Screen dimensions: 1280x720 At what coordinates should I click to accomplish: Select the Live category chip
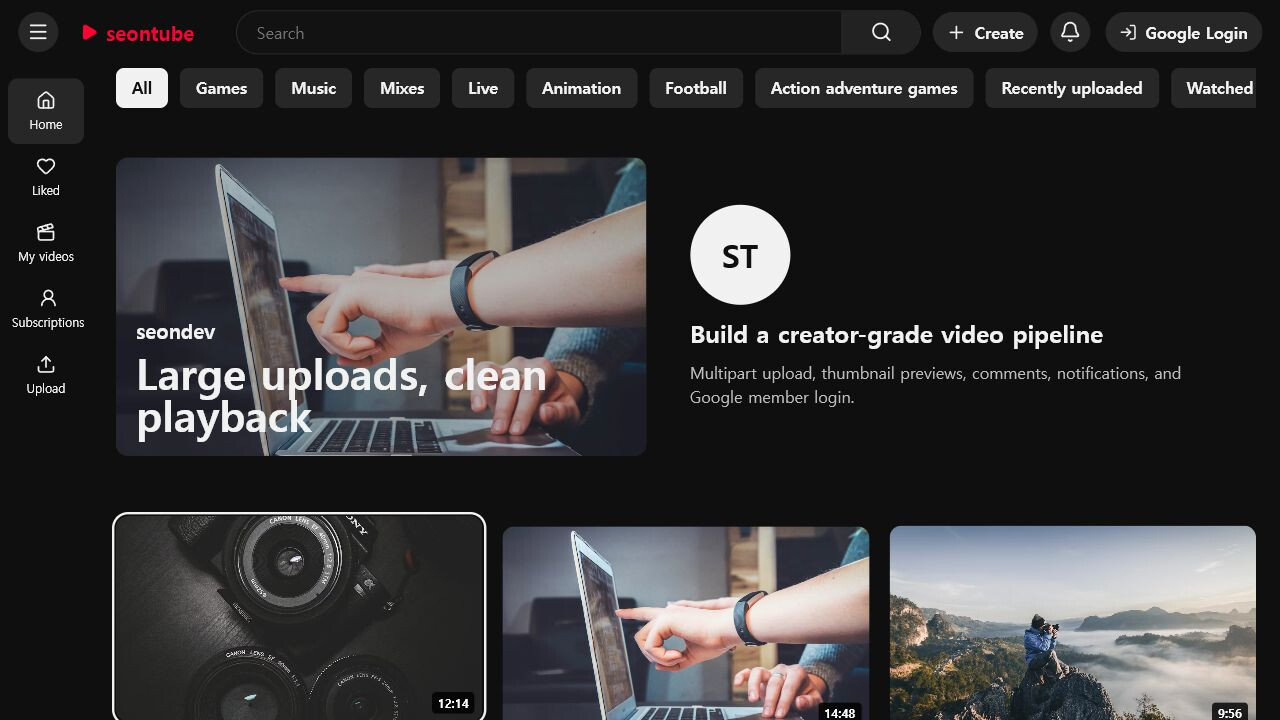click(x=483, y=88)
